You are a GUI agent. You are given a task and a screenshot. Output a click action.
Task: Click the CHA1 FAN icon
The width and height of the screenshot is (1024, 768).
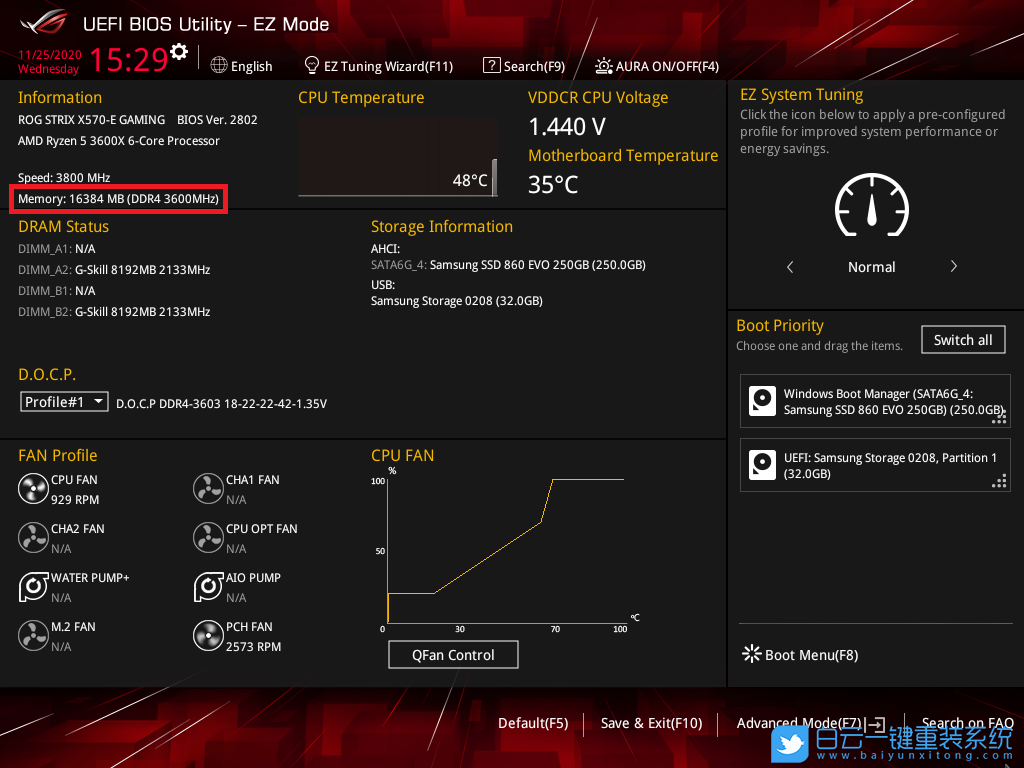[x=208, y=489]
